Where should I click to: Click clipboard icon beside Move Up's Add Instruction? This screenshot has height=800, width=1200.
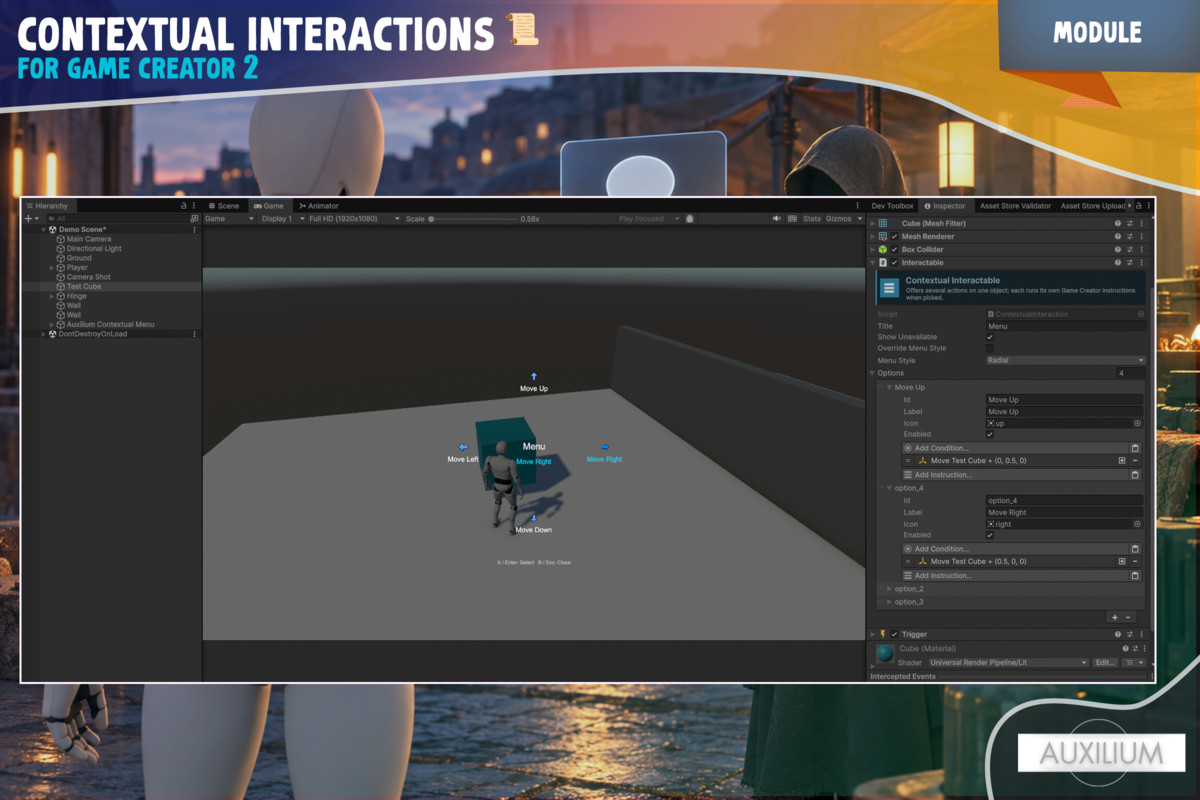[1135, 475]
